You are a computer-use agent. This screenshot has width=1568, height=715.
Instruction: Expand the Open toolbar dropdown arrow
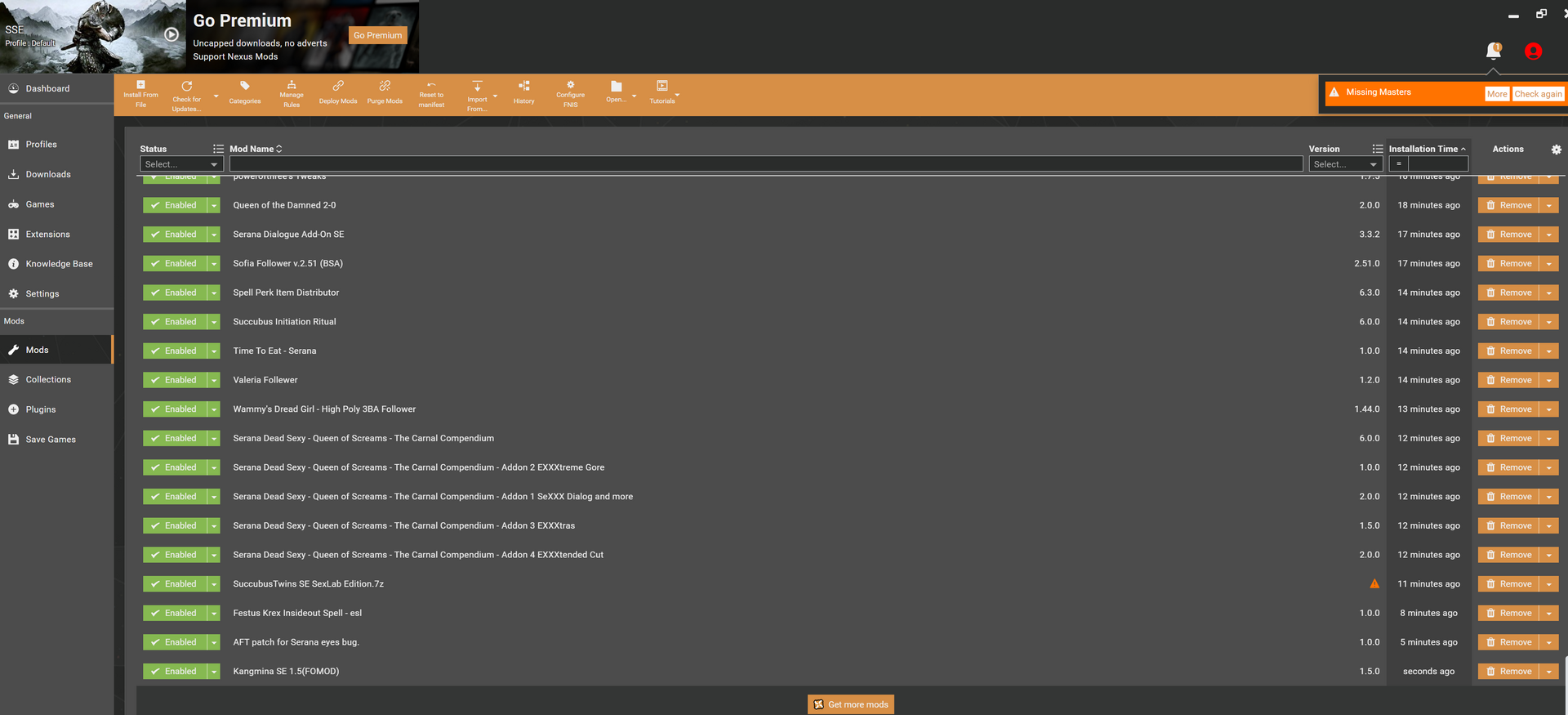[634, 96]
